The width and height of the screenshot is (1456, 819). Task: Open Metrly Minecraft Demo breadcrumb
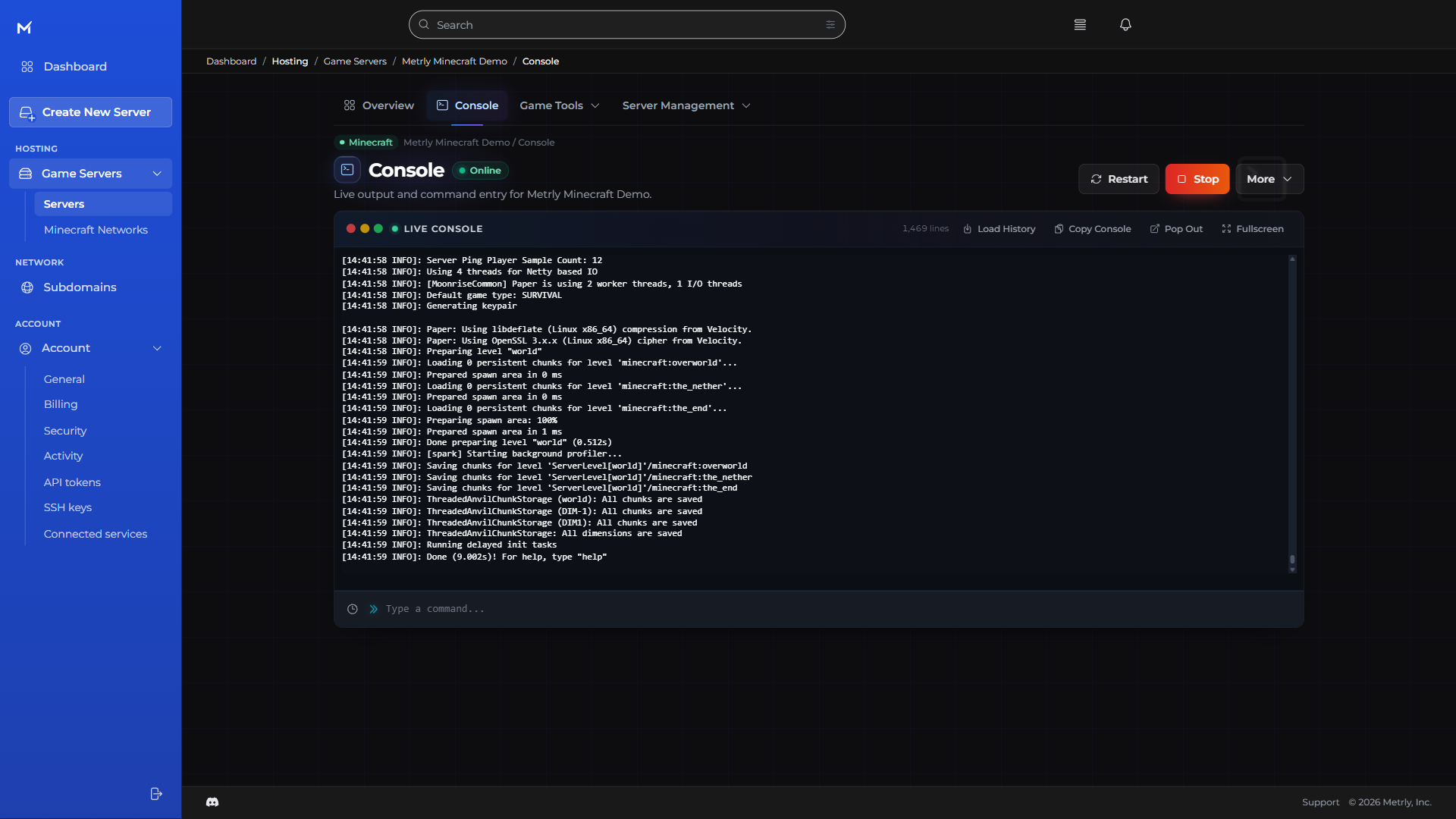point(454,61)
